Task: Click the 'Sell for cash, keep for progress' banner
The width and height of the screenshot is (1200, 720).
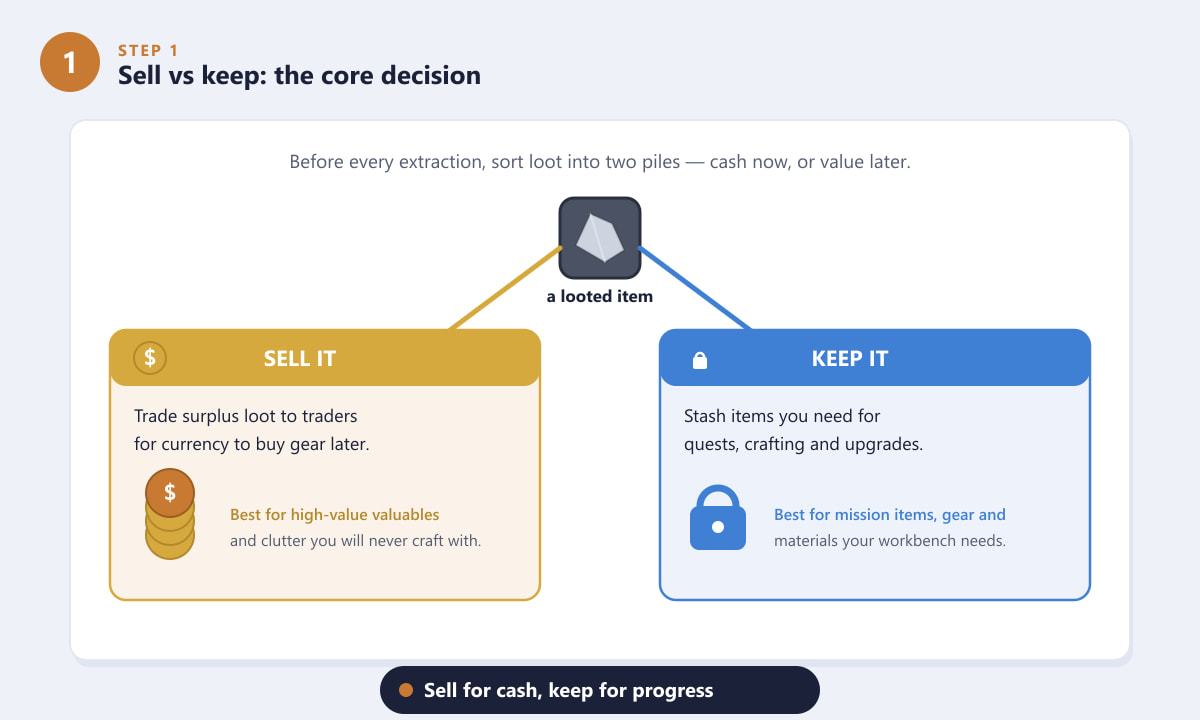Action: [600, 690]
